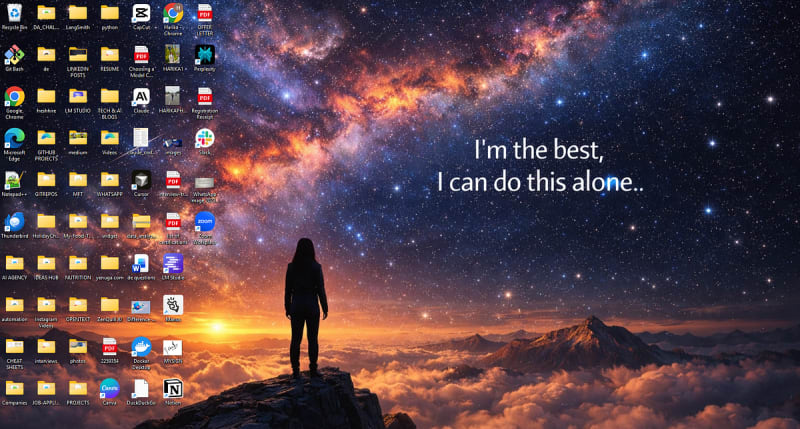Select the Cursor editor icon
This screenshot has width=800, height=429.
pyautogui.click(x=141, y=180)
